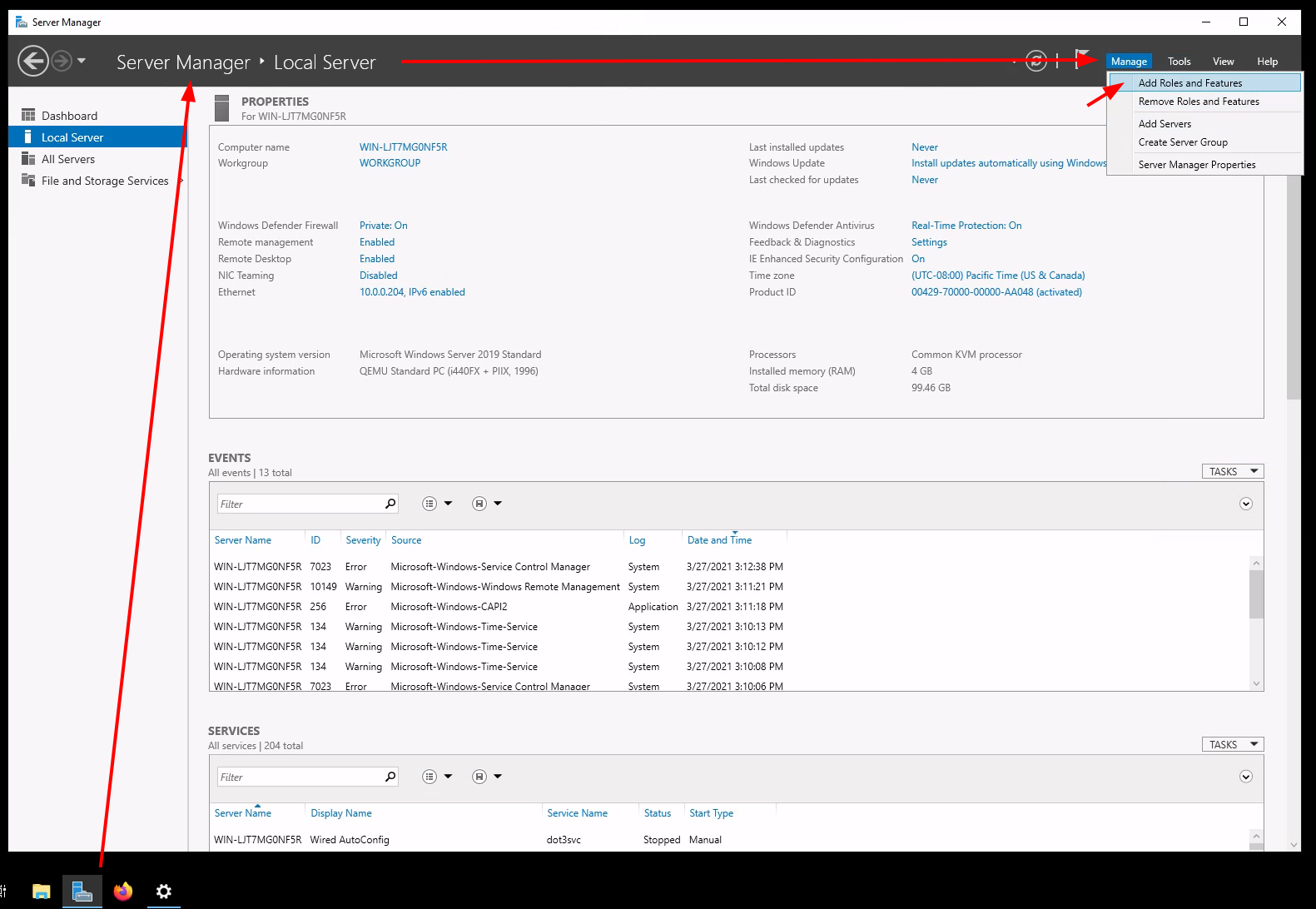Open Events TASKS dropdown

pos(1233,471)
